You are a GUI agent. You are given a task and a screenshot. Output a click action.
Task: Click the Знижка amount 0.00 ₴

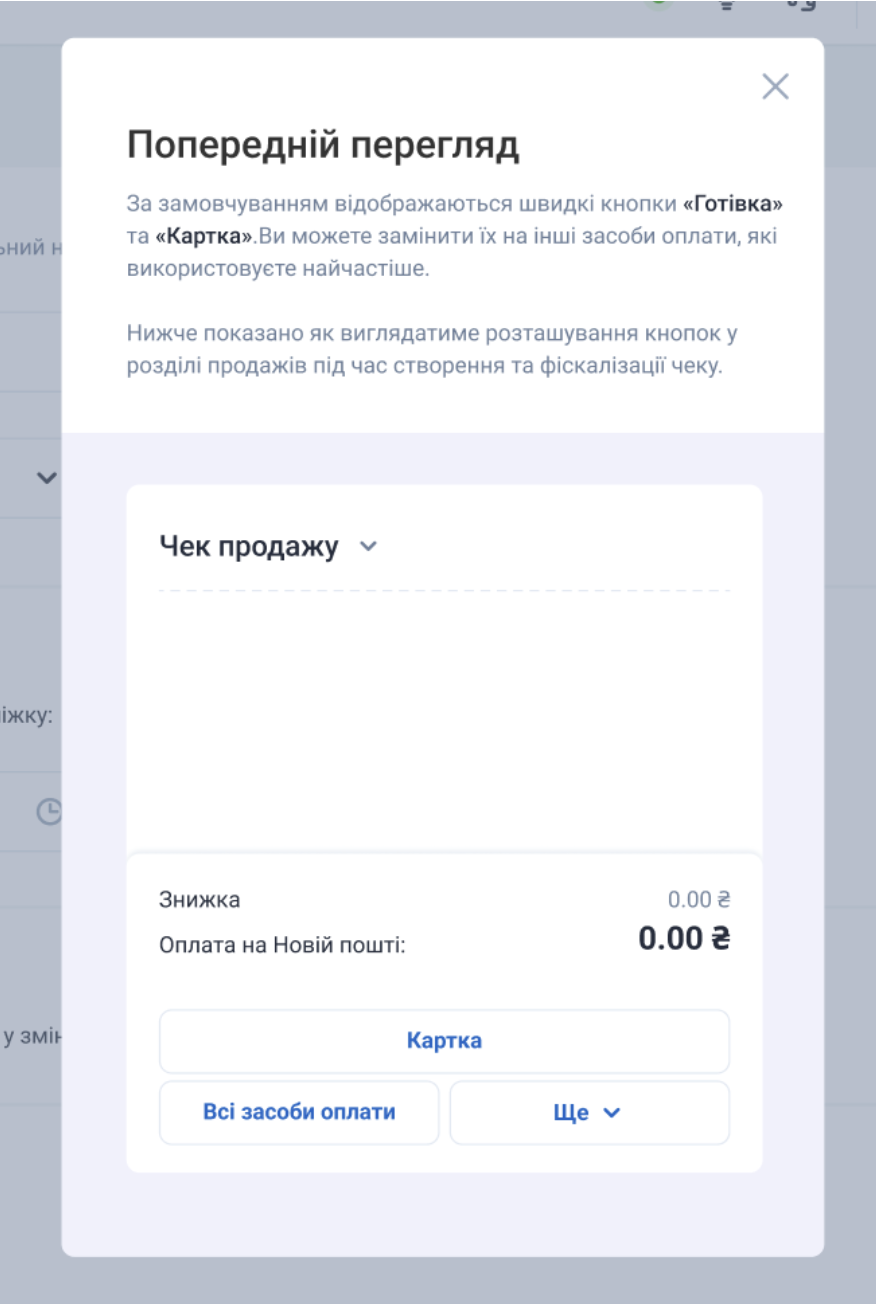(x=699, y=899)
